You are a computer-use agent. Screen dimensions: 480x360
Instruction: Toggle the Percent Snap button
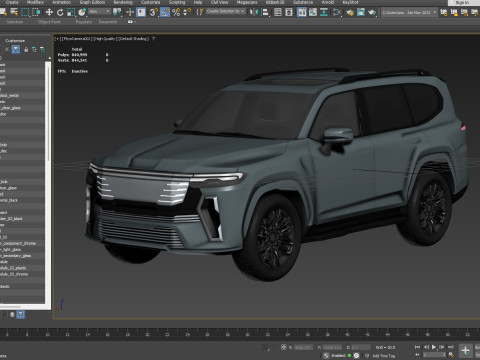pos(176,13)
